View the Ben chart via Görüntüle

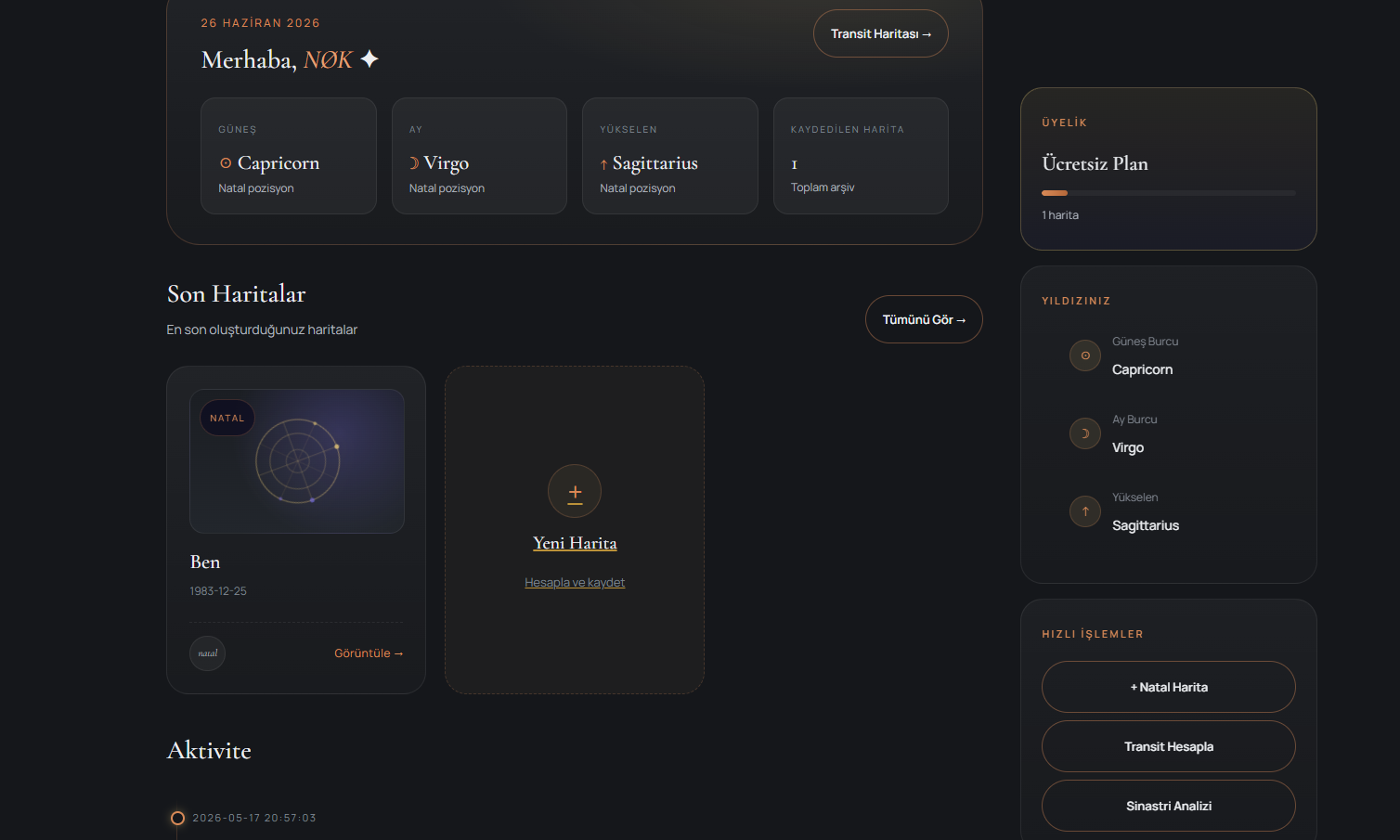(x=369, y=653)
